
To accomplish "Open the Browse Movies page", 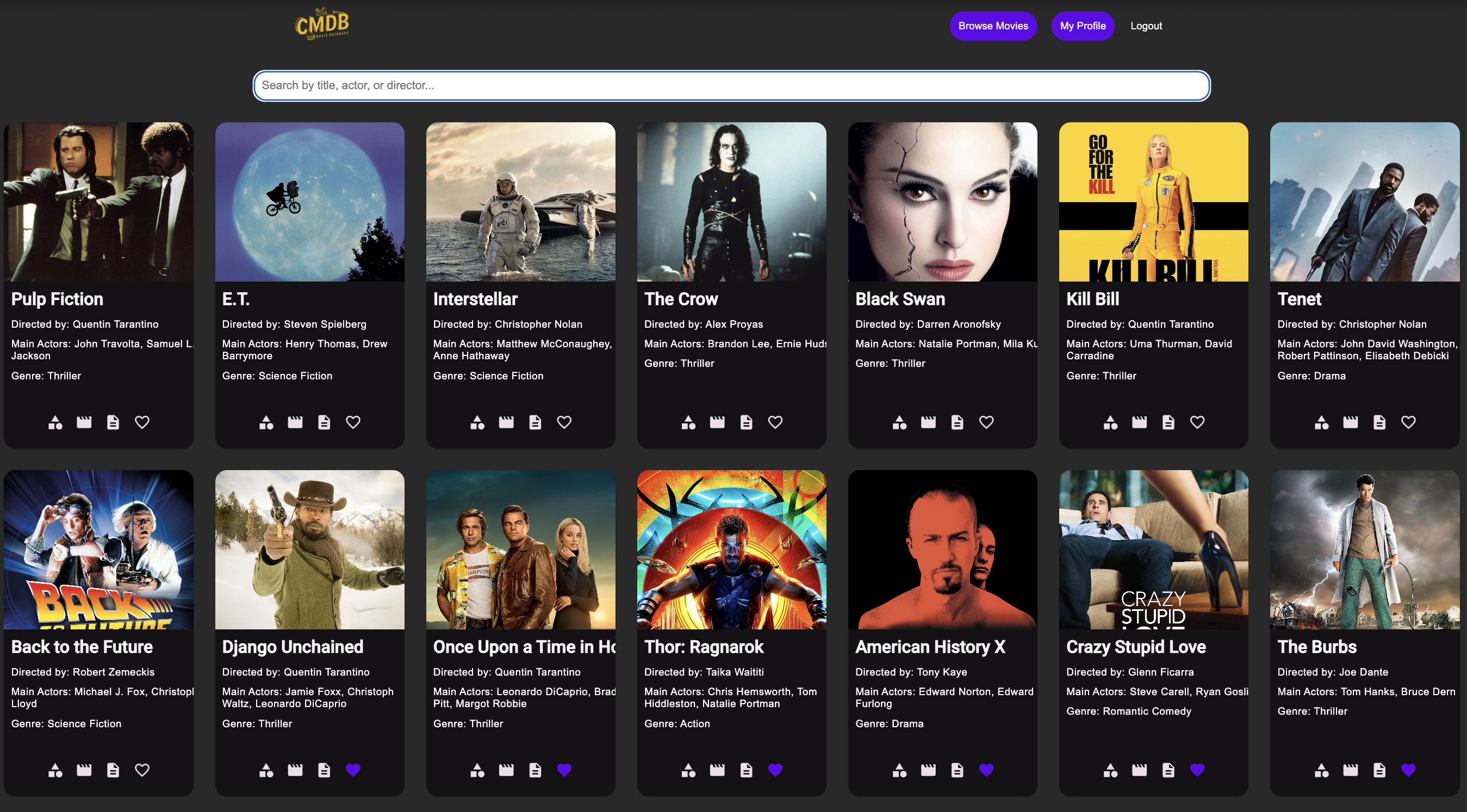I will [x=993, y=26].
